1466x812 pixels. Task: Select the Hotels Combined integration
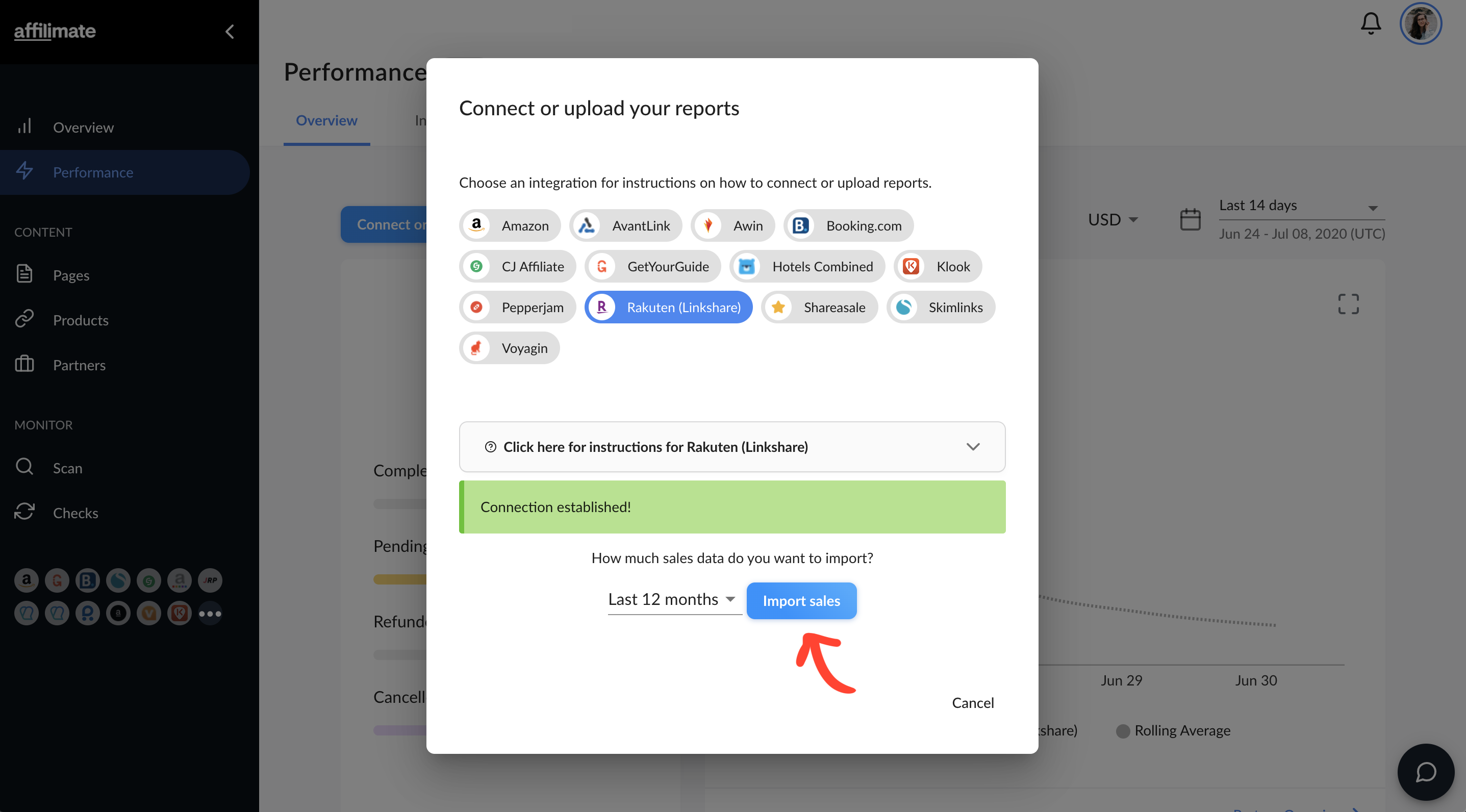point(807,266)
